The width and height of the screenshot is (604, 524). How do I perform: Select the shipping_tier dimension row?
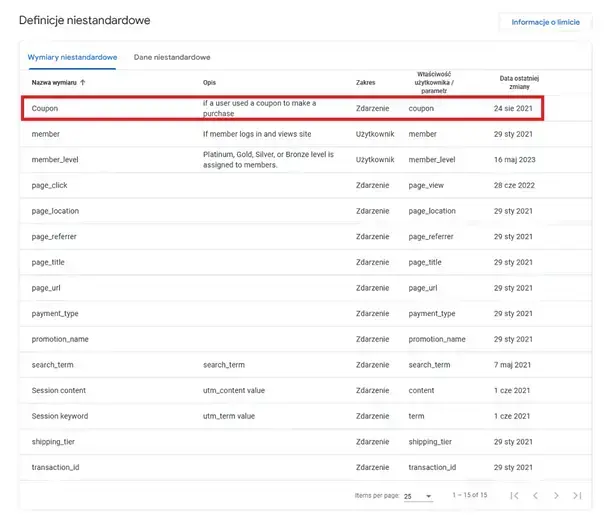point(54,441)
